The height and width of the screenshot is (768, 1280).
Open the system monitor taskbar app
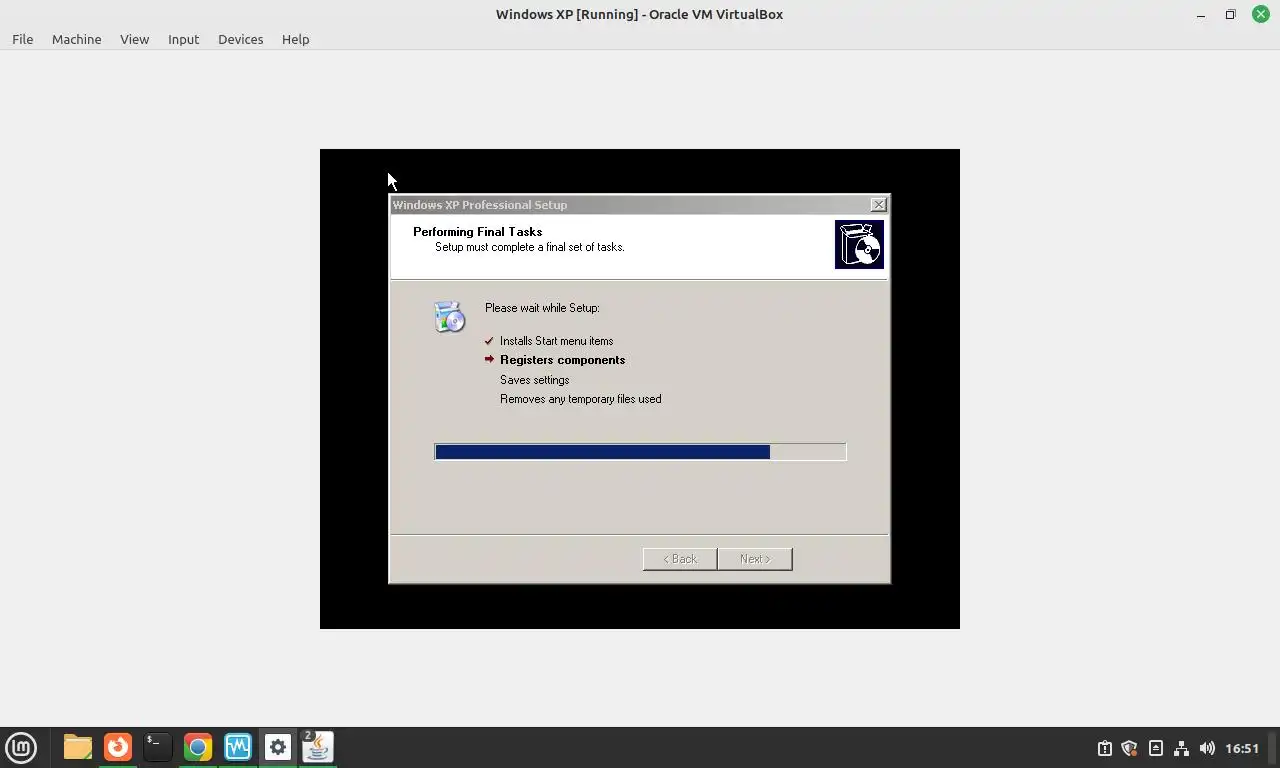click(237, 747)
